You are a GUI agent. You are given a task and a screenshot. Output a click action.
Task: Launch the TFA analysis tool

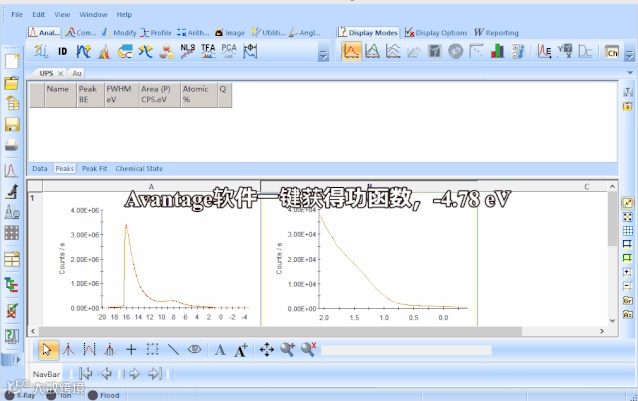pos(208,51)
